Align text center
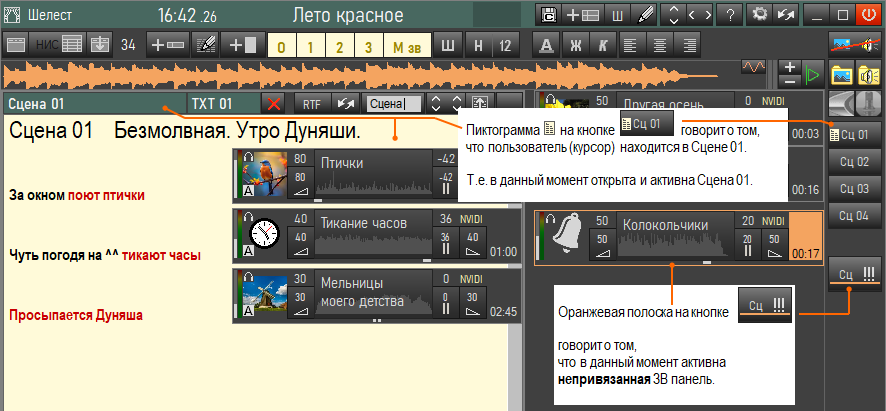This screenshot has width=886, height=411. click(x=661, y=45)
